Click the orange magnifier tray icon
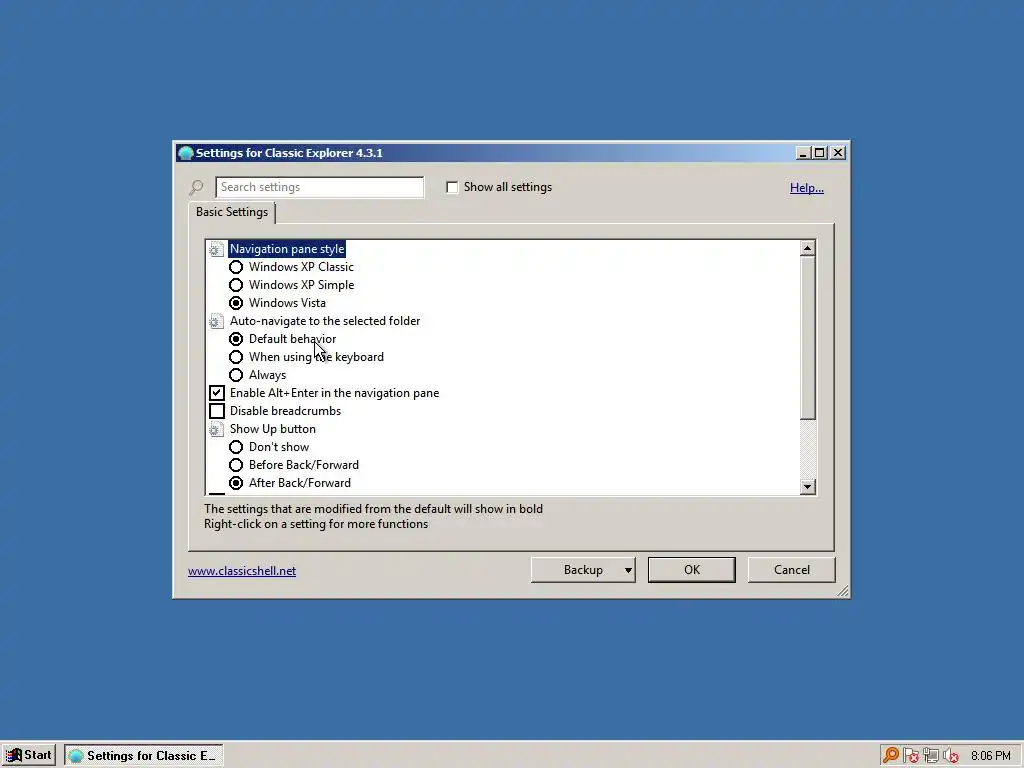1024x768 pixels. [891, 756]
